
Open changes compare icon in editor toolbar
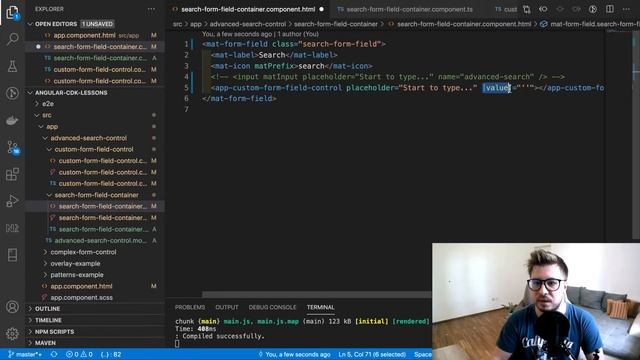pos(527,9)
